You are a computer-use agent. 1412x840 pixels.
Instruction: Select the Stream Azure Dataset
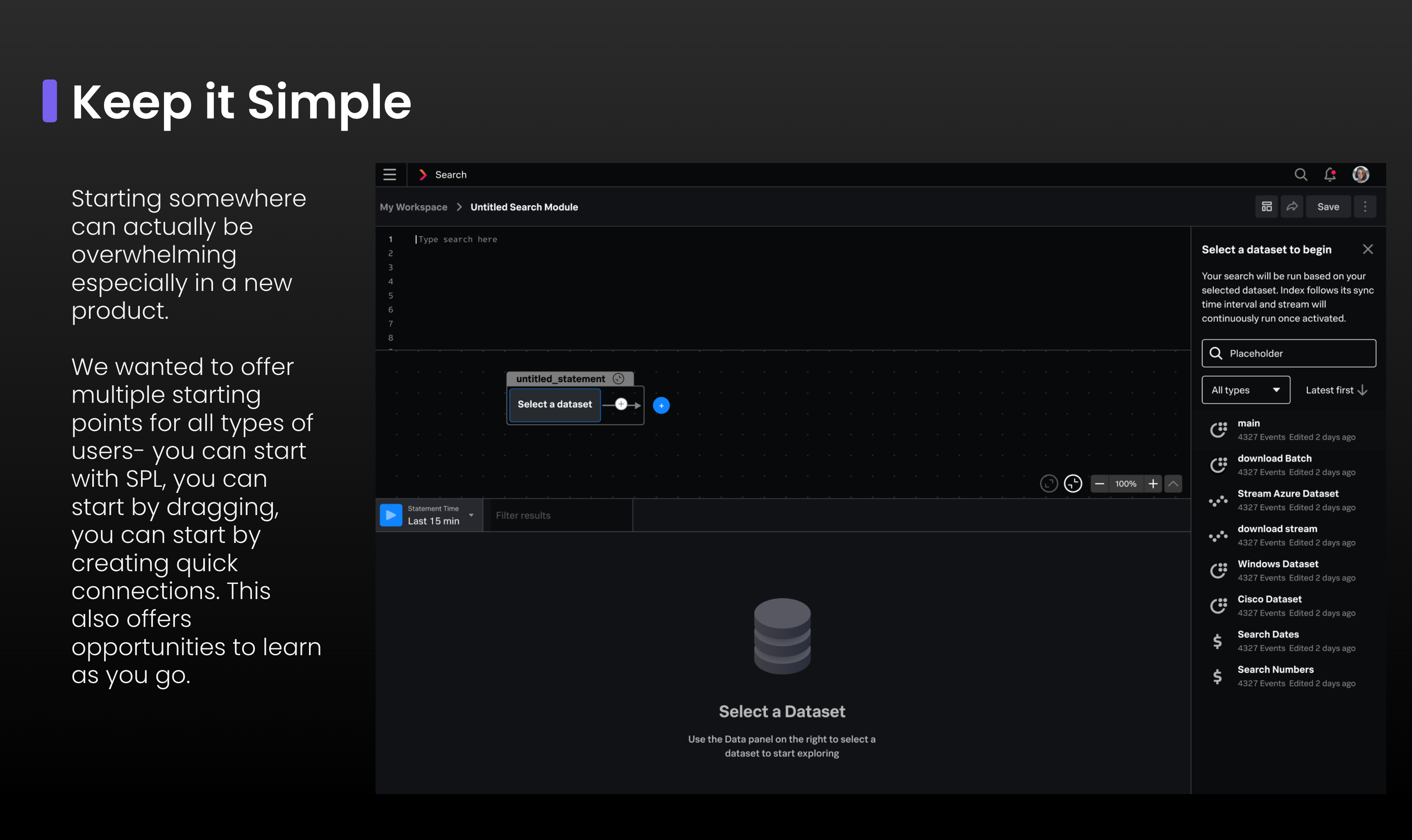click(x=1289, y=500)
